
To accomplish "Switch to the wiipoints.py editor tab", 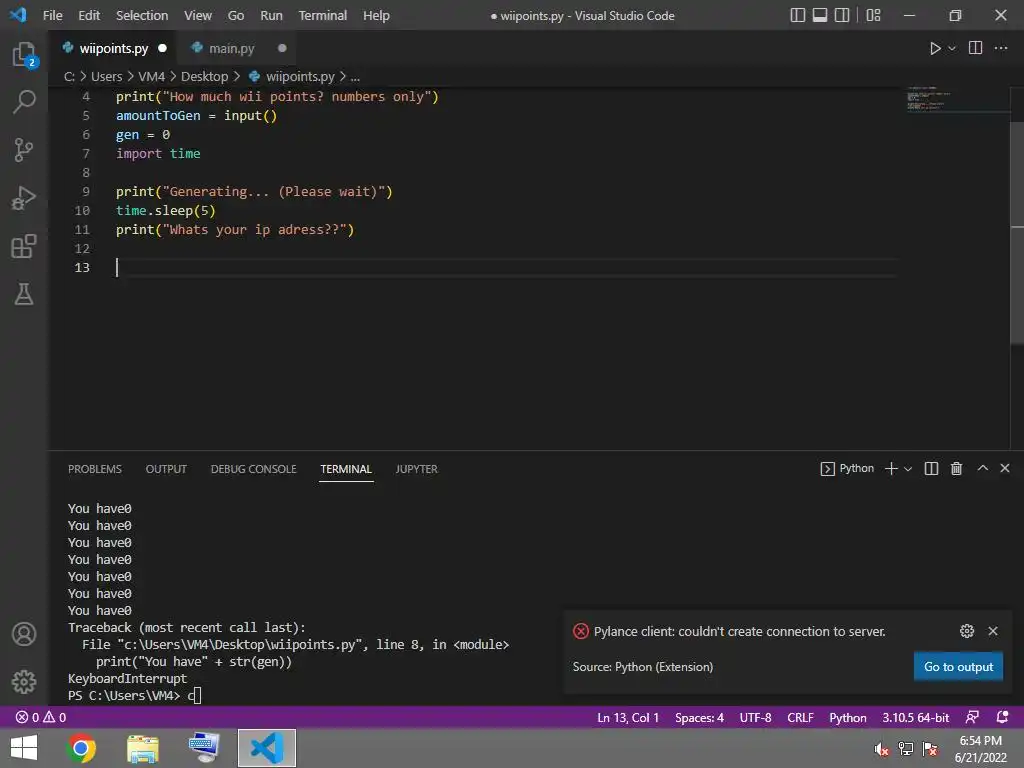I will (x=114, y=48).
